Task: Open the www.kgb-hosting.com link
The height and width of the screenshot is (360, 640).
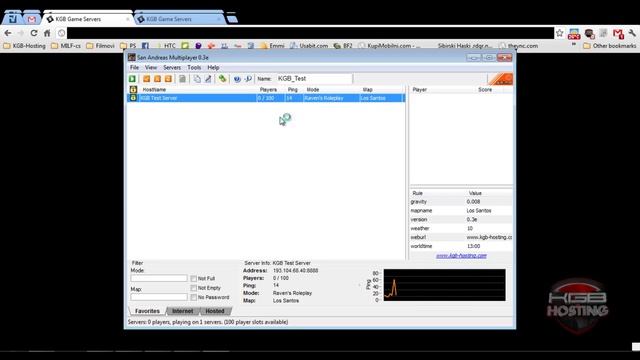Action: coord(461,256)
